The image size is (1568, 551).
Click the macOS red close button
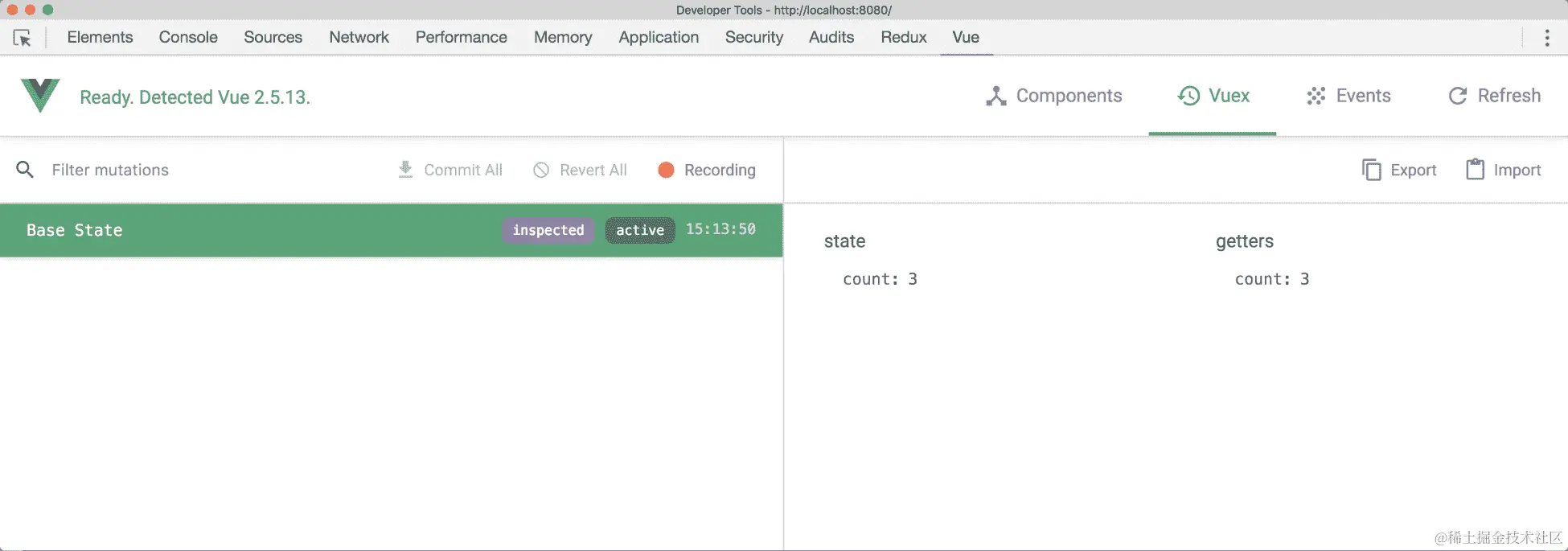[12, 10]
